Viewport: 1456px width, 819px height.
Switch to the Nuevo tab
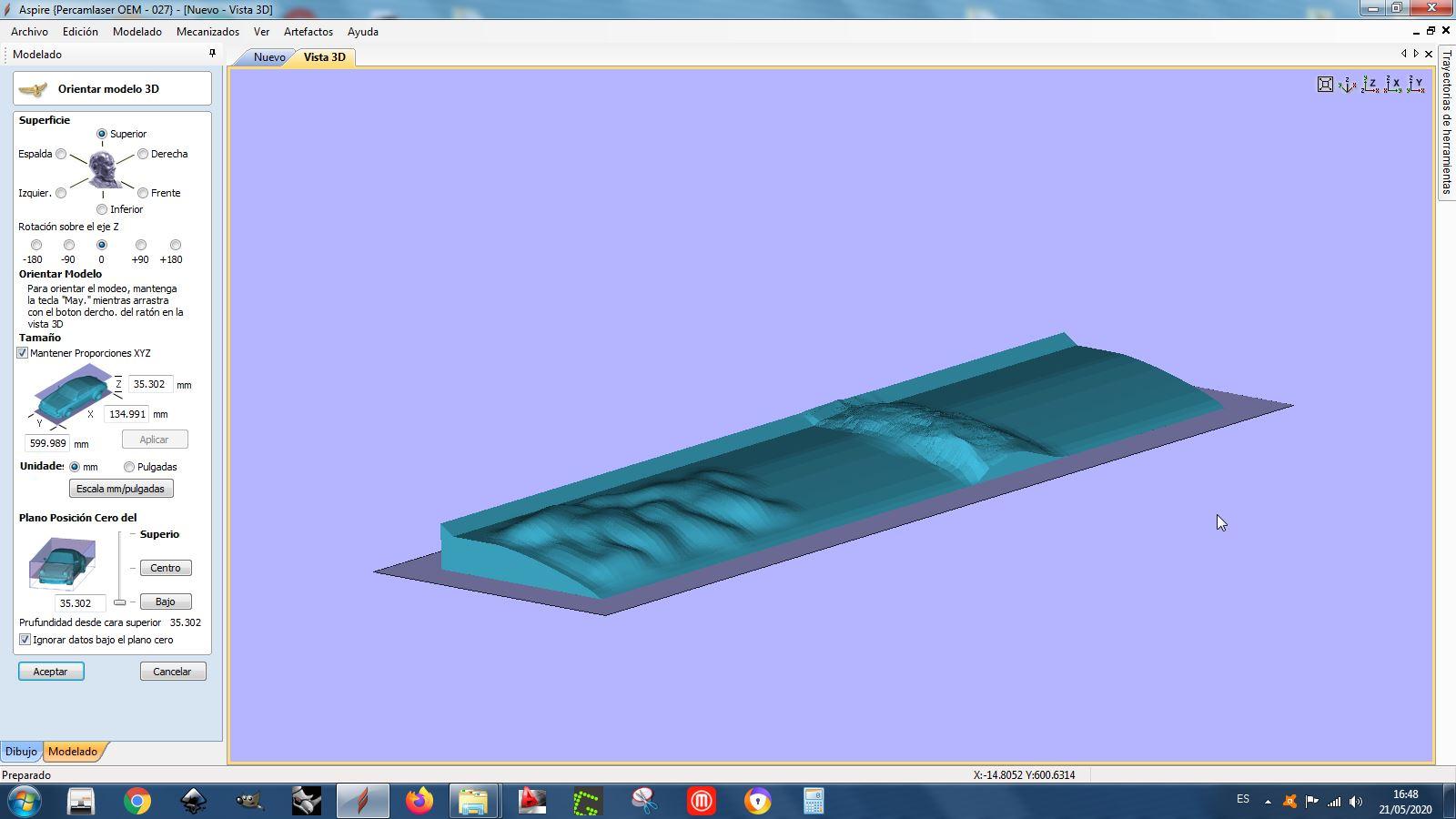pos(269,56)
